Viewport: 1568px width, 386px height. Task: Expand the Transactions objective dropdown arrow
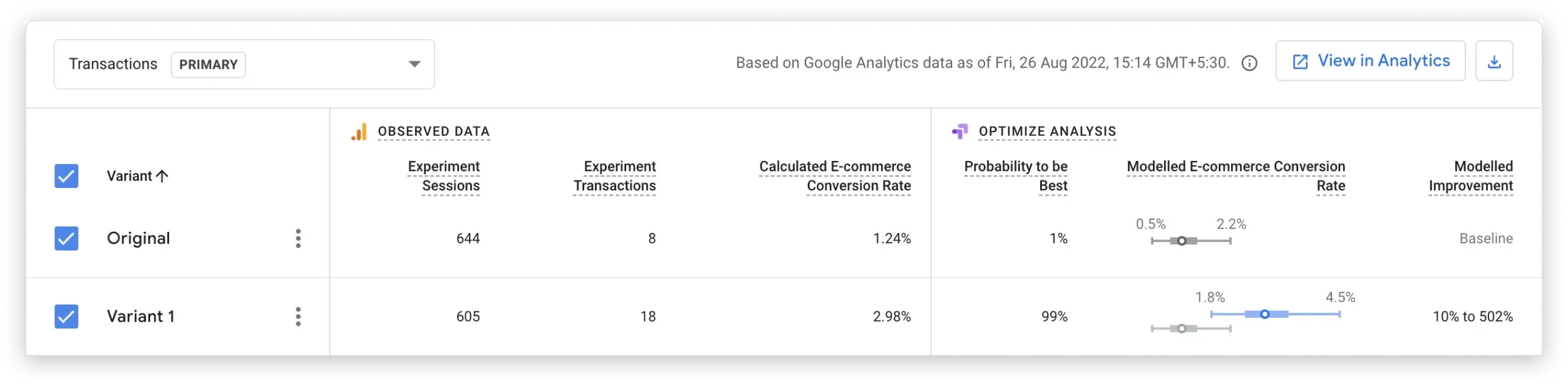click(x=414, y=64)
